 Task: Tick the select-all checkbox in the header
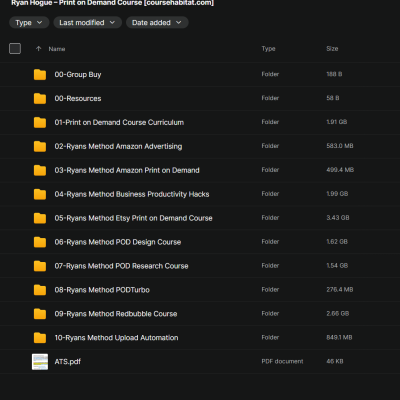15,49
